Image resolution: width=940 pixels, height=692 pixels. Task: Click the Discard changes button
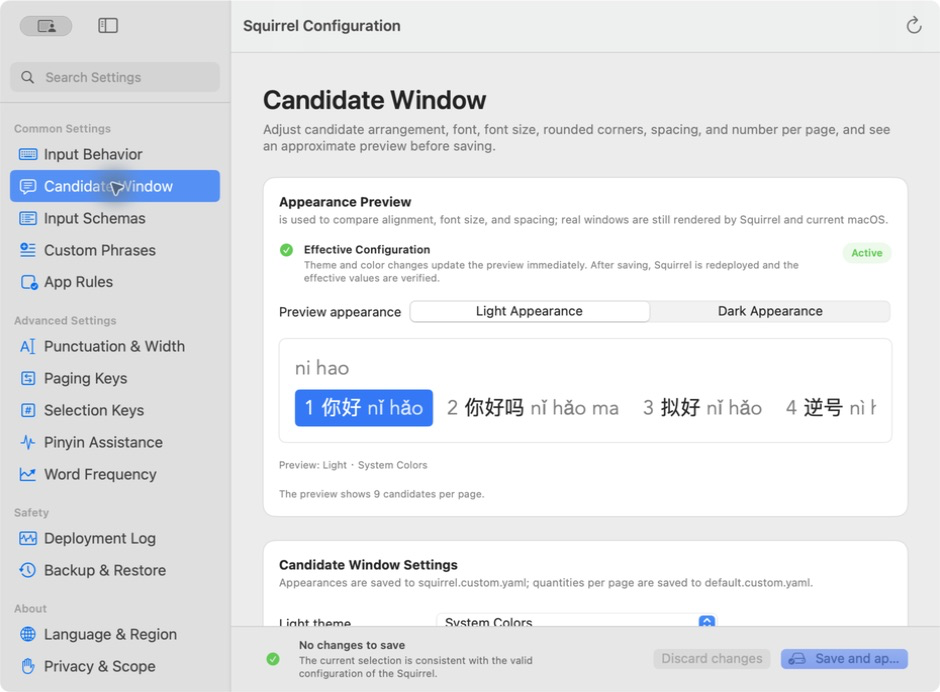click(x=712, y=658)
